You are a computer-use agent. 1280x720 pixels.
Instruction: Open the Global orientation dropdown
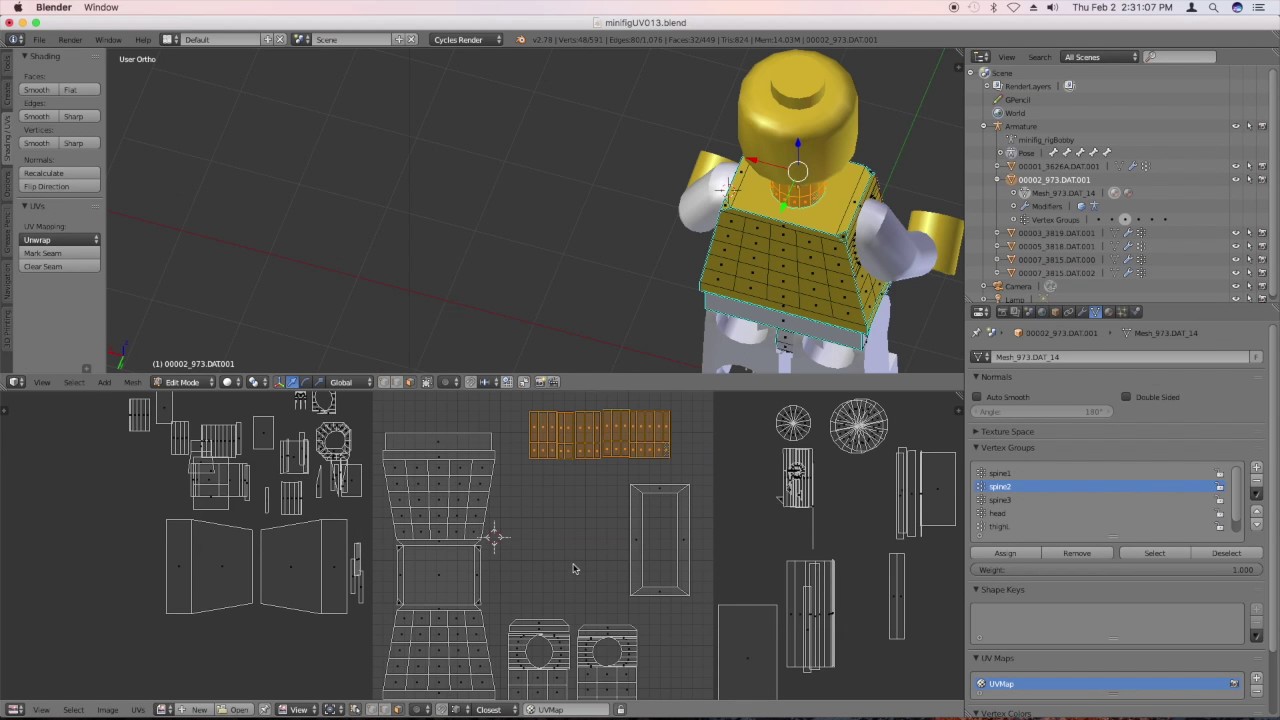click(x=350, y=382)
